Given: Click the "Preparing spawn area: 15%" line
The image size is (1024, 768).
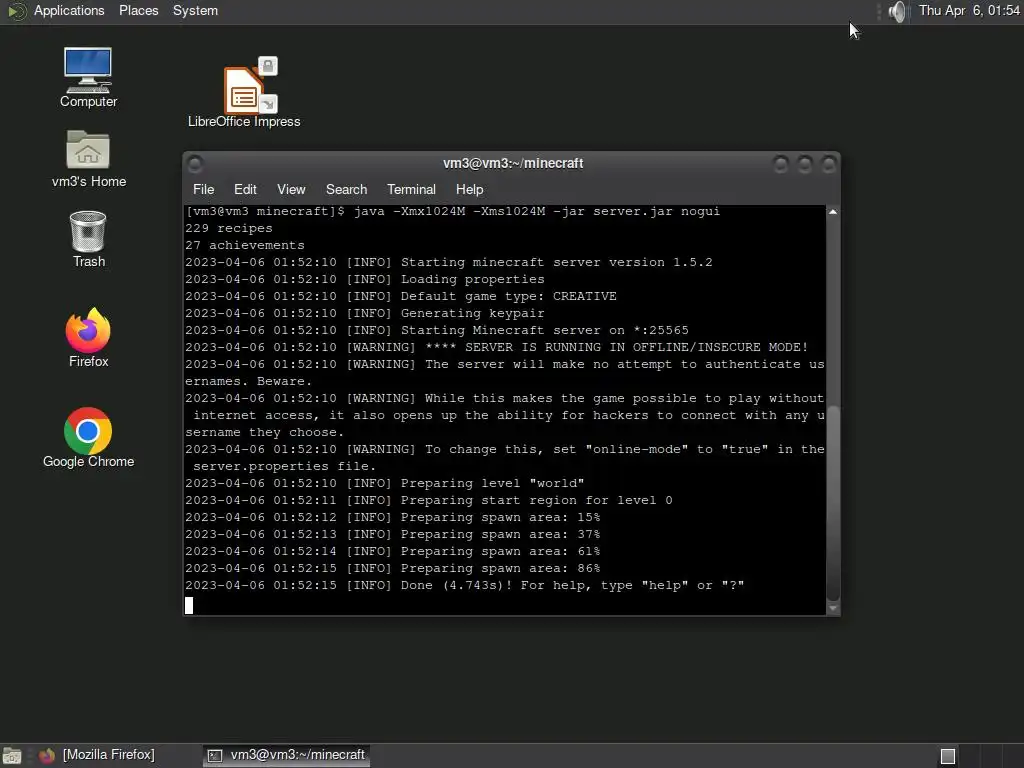Looking at the screenshot, I should point(392,517).
